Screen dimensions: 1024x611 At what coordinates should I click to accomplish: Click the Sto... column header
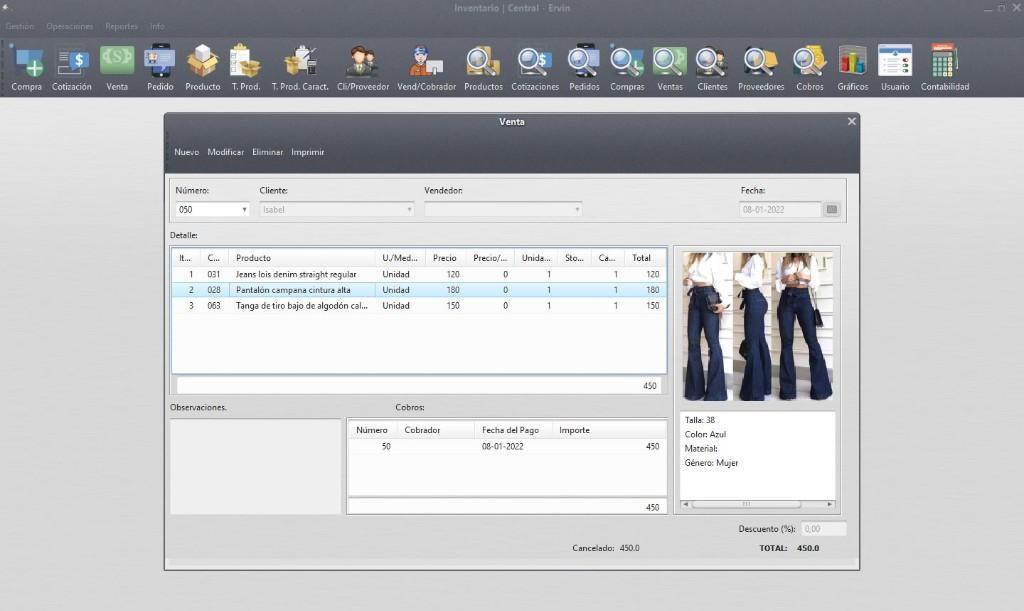(x=575, y=258)
